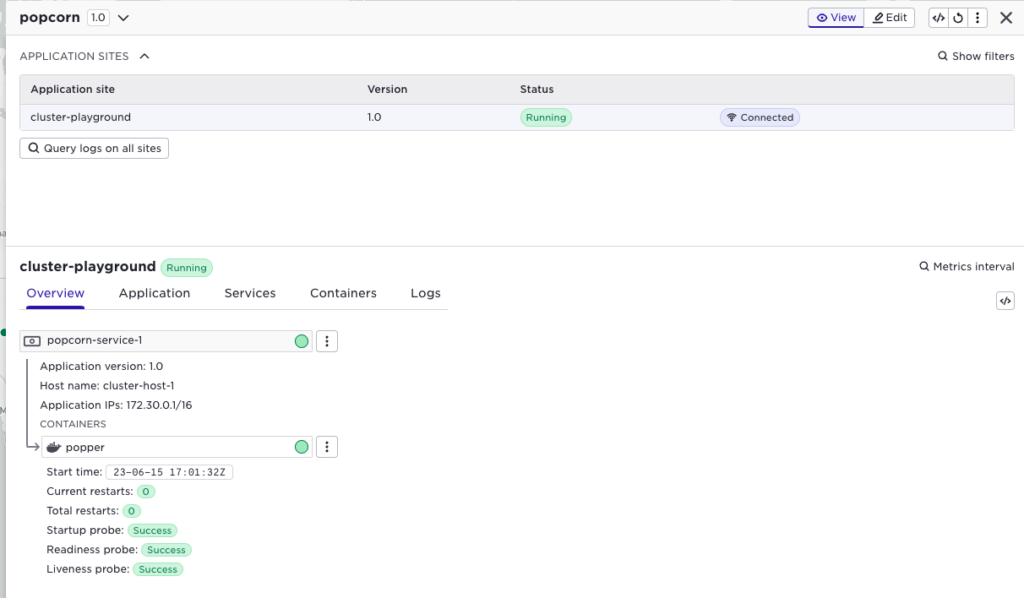
Task: Open the top toolbar three-dot menu
Action: click(x=977, y=18)
